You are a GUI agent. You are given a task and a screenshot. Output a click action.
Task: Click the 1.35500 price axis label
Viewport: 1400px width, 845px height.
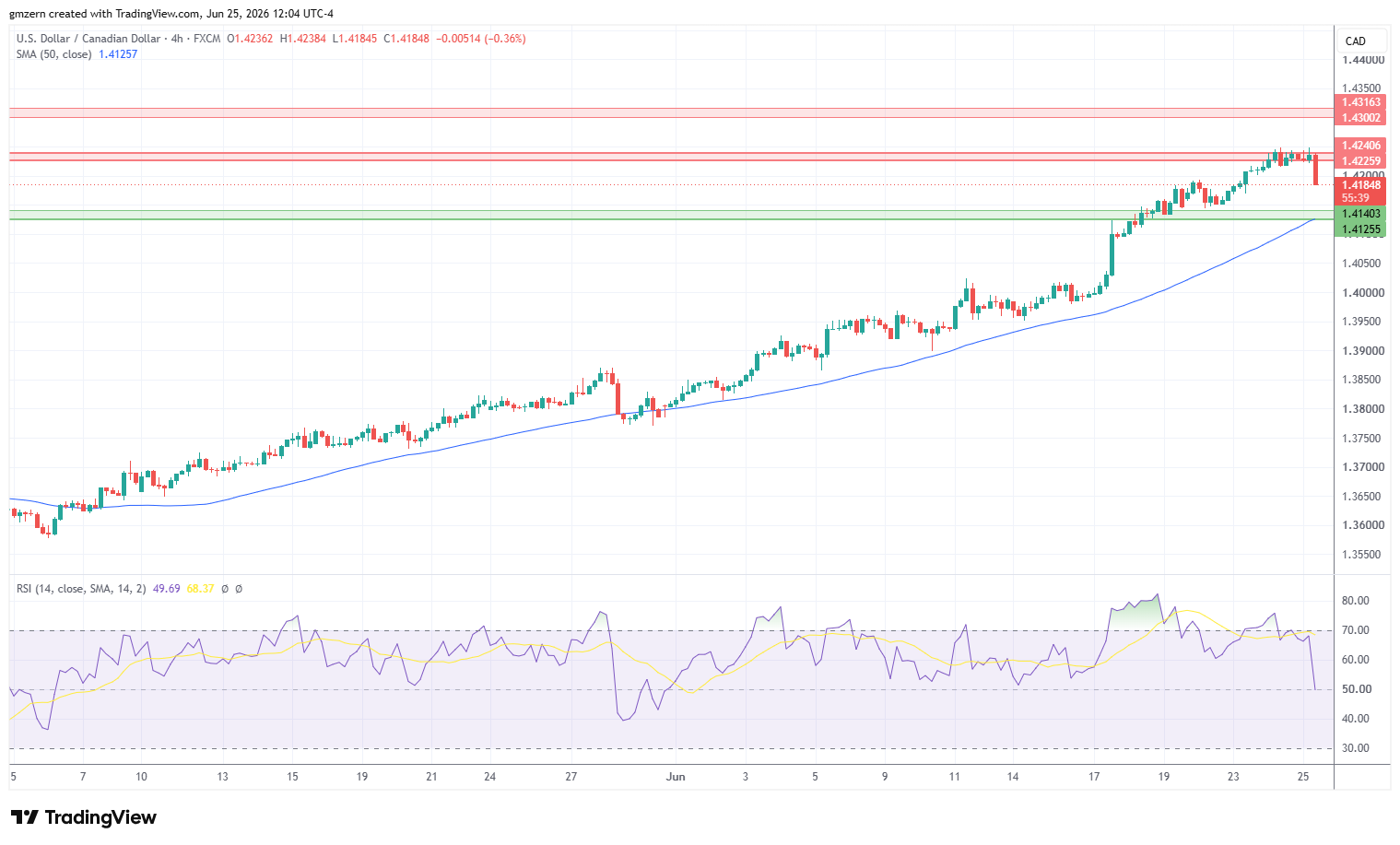(x=1362, y=555)
